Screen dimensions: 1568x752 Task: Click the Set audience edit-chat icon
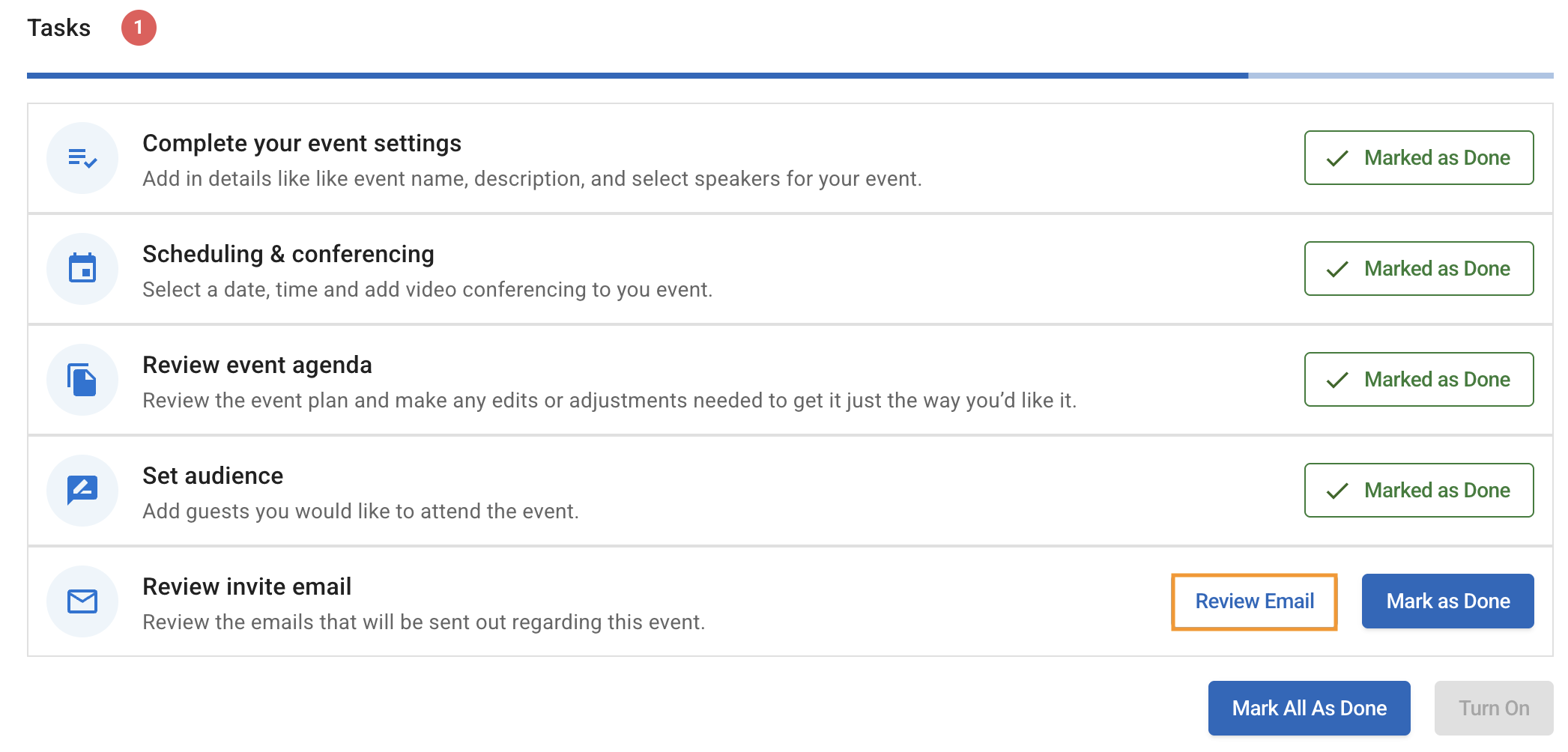[x=82, y=490]
